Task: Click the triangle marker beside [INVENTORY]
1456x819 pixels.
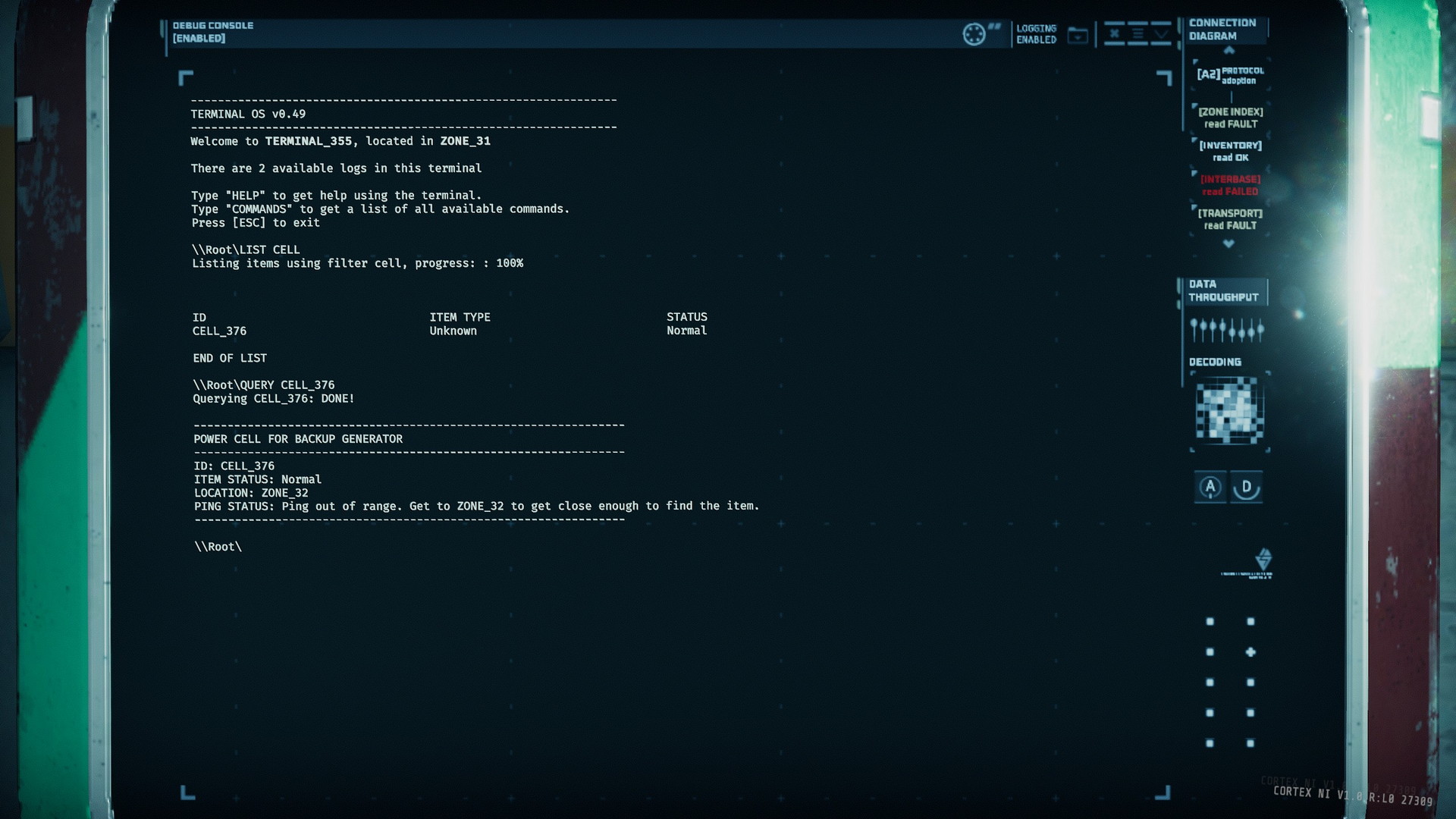Action: pos(1195,141)
